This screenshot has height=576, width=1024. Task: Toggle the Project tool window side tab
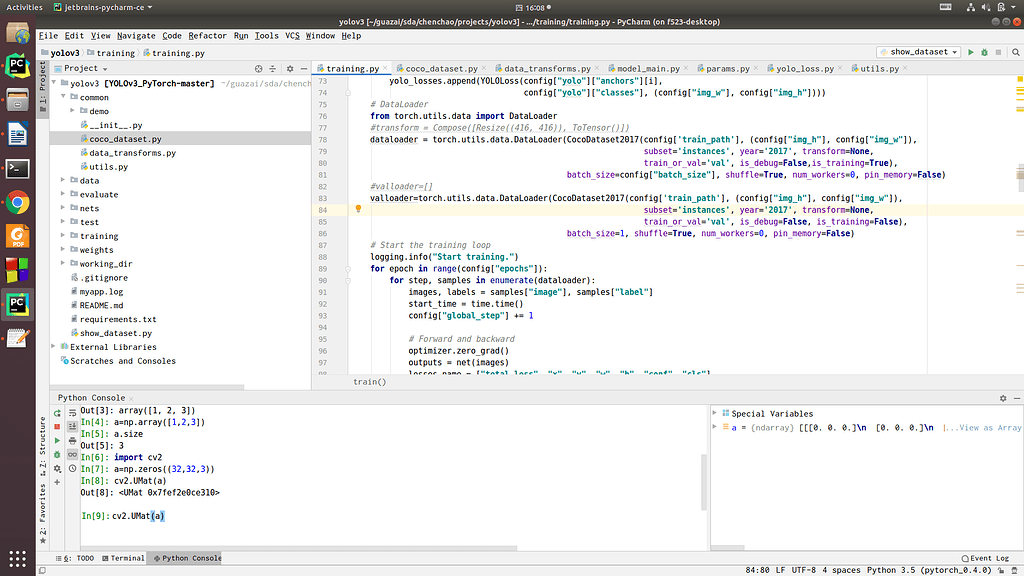click(x=43, y=87)
